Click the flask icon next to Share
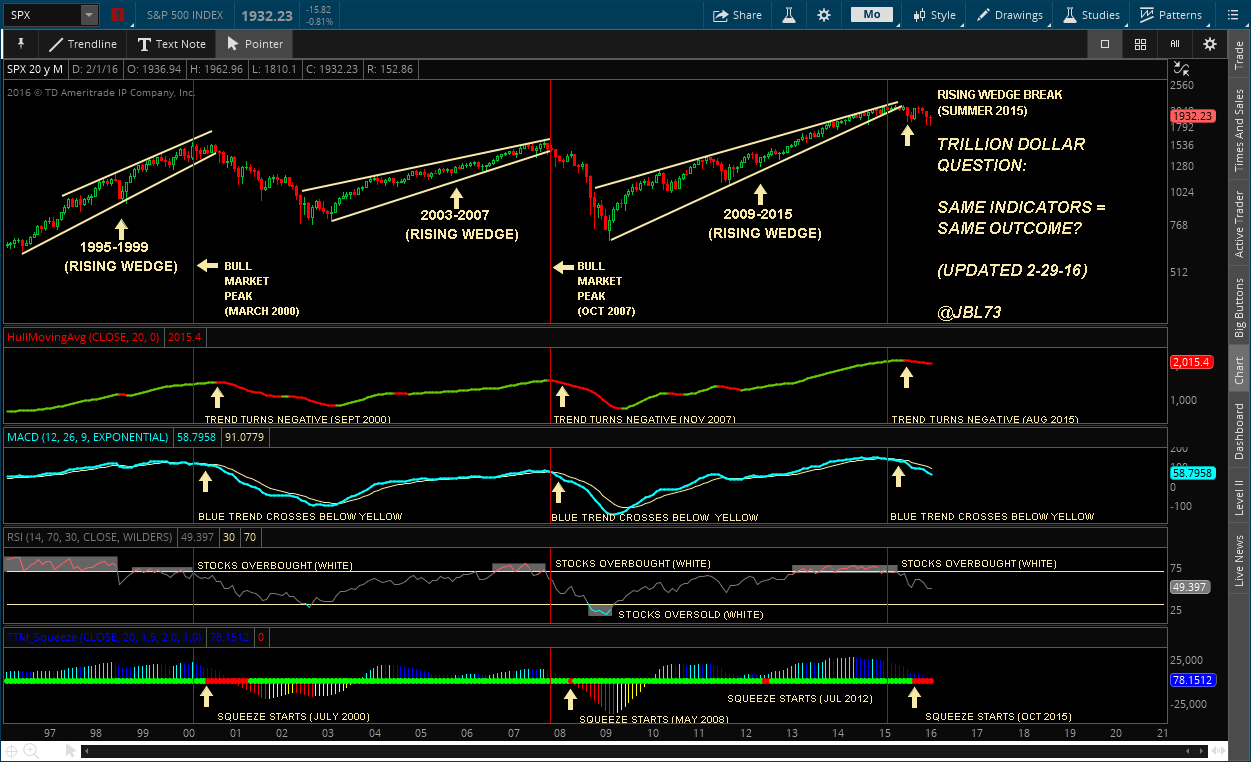 [x=789, y=15]
